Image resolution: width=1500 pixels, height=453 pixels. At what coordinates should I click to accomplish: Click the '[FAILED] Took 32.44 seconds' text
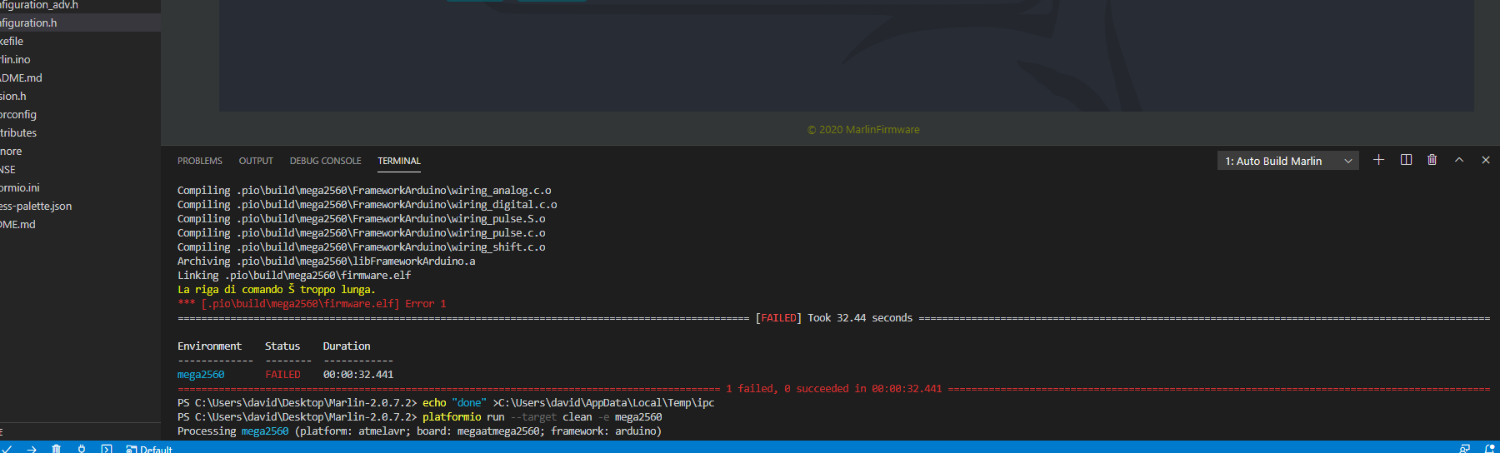tap(835, 317)
